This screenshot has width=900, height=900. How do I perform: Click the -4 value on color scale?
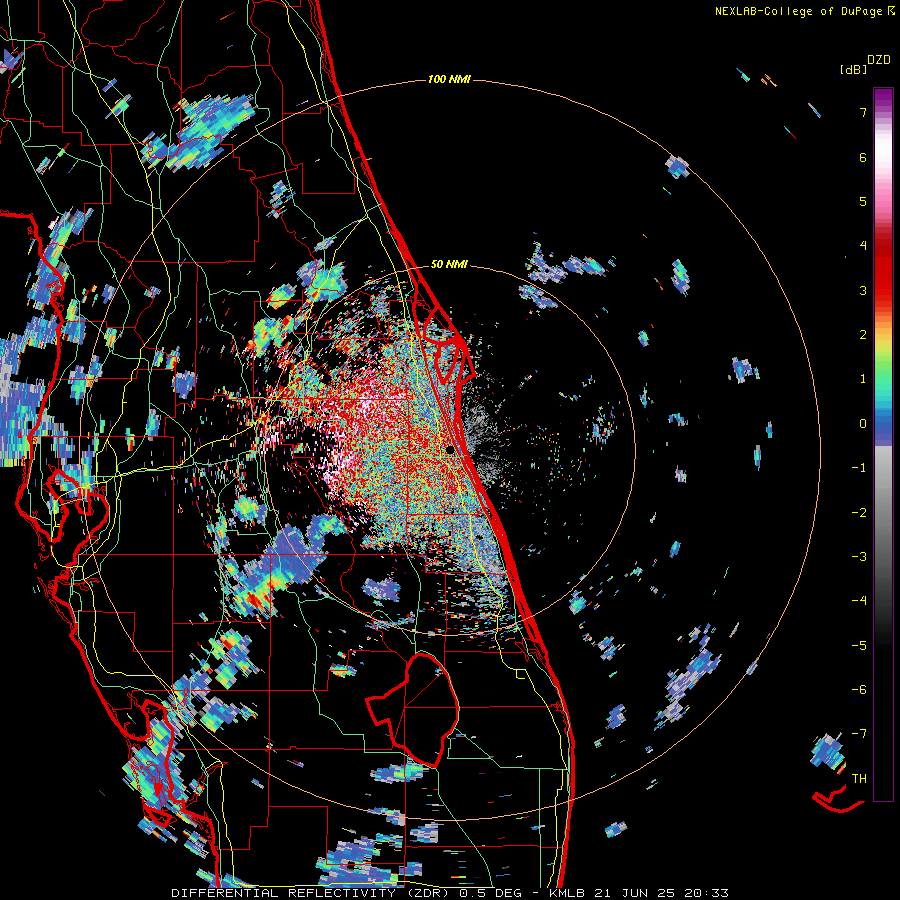859,601
